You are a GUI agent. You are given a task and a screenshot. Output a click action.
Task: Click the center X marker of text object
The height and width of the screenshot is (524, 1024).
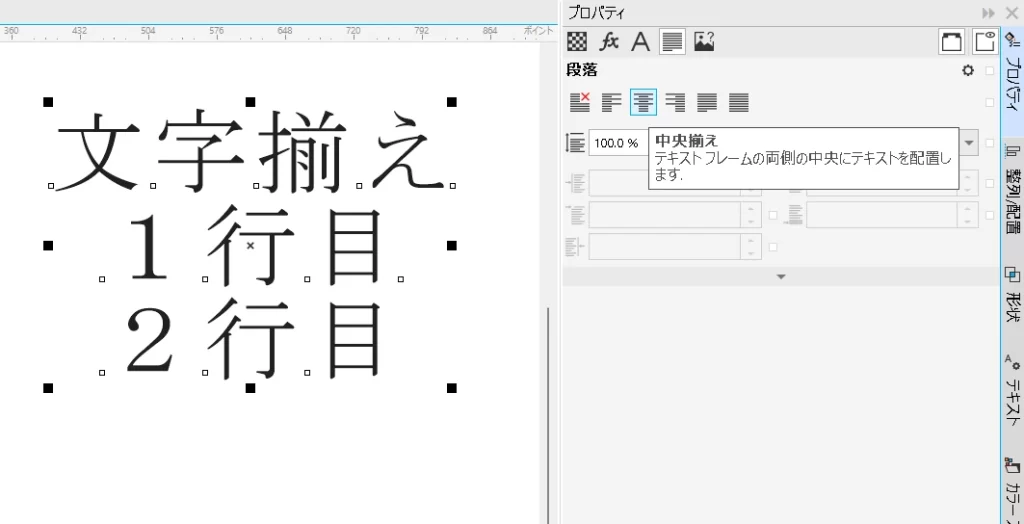tap(249, 246)
